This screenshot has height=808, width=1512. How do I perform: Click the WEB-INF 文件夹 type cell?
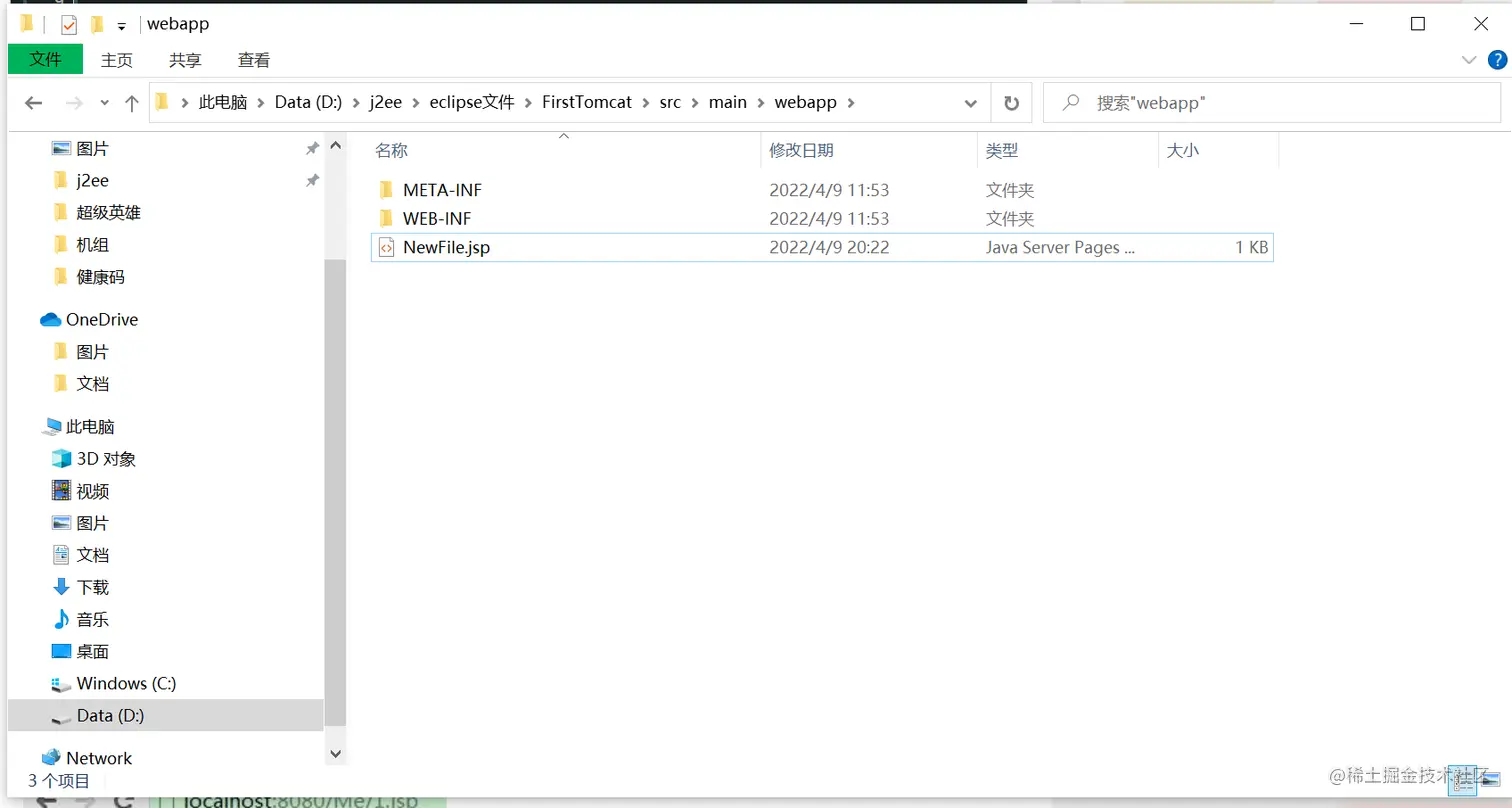[1010, 218]
